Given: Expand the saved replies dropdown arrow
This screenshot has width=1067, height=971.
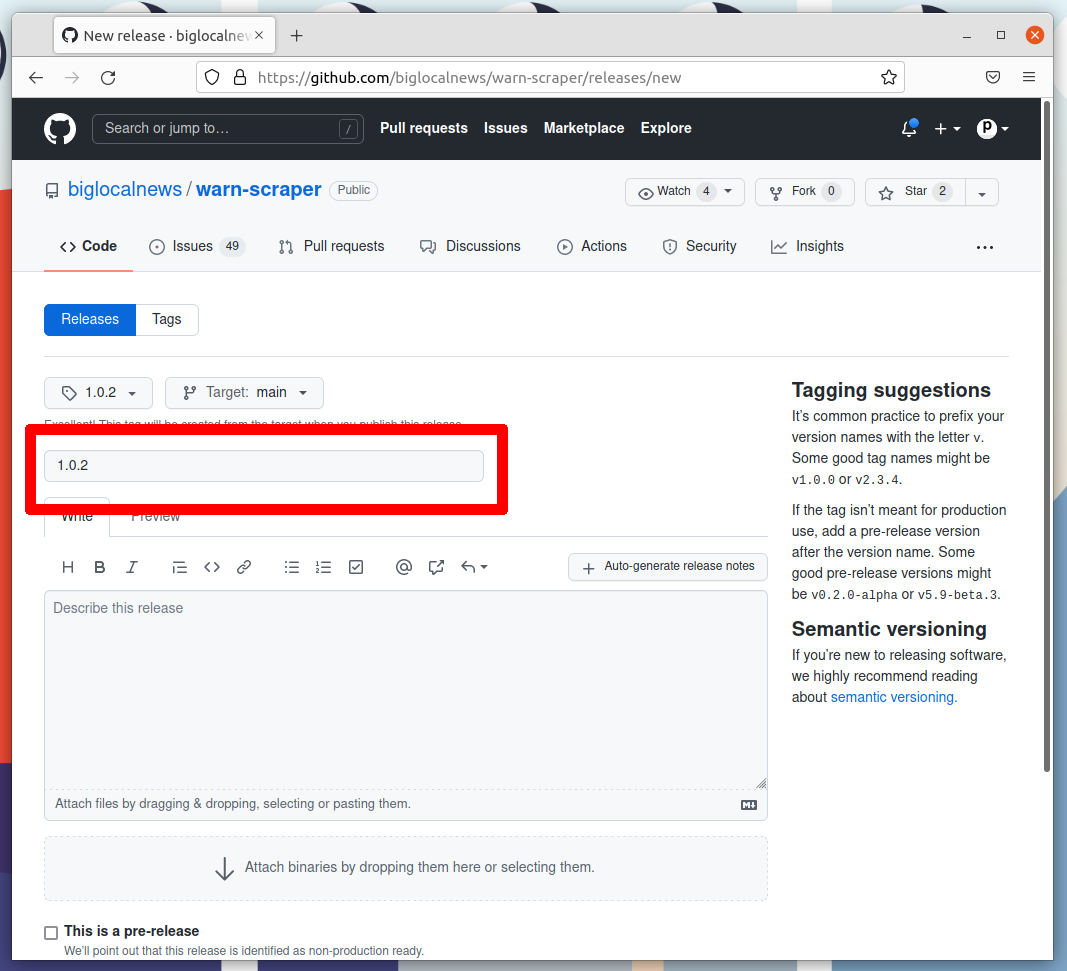Looking at the screenshot, I should pyautogui.click(x=474, y=567).
